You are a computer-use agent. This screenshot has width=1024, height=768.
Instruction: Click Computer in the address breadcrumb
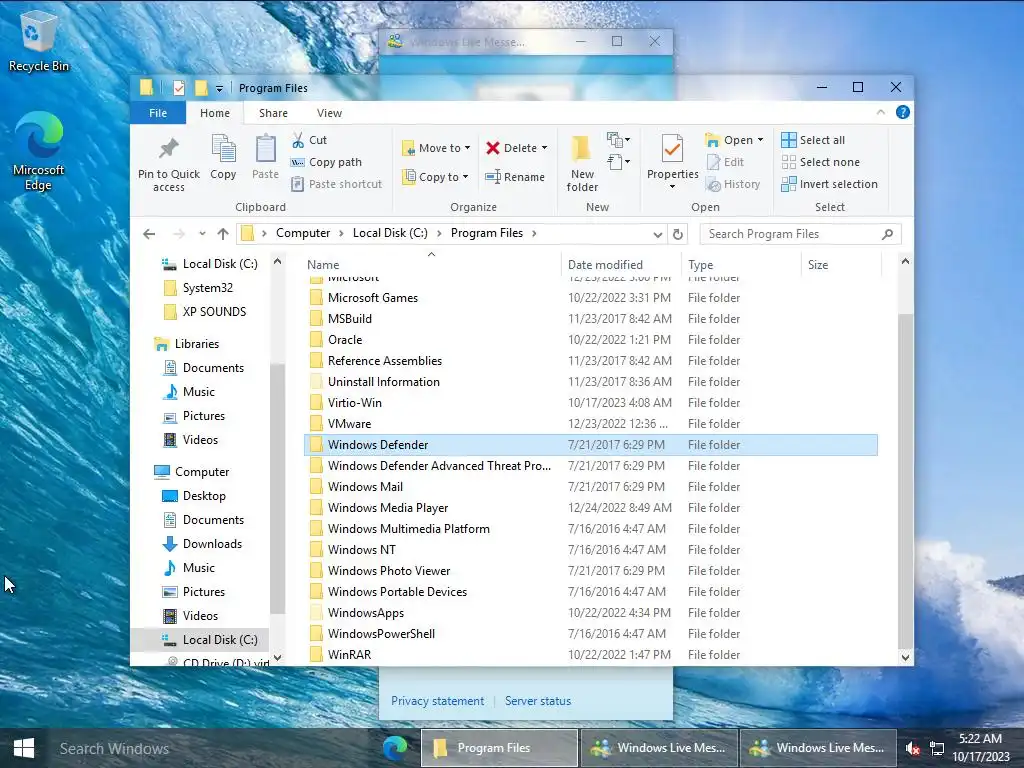click(x=303, y=233)
